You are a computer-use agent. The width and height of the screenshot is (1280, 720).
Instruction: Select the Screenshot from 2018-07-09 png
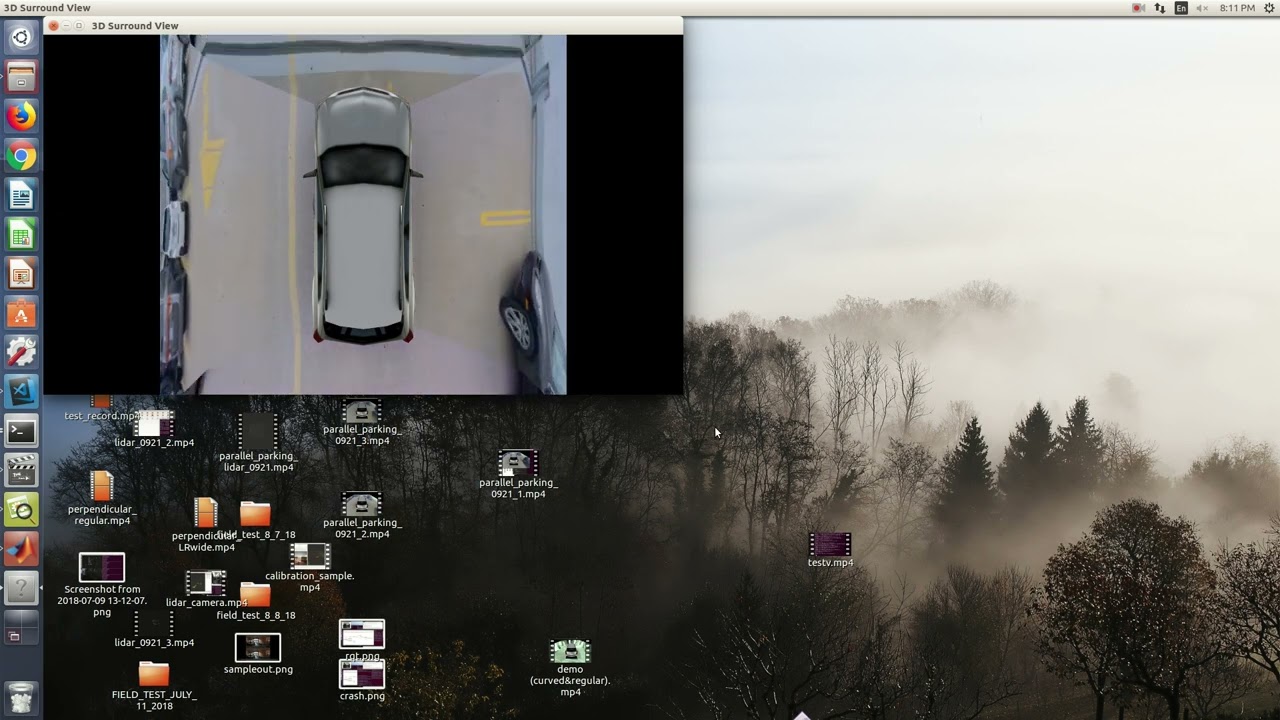[x=102, y=585]
